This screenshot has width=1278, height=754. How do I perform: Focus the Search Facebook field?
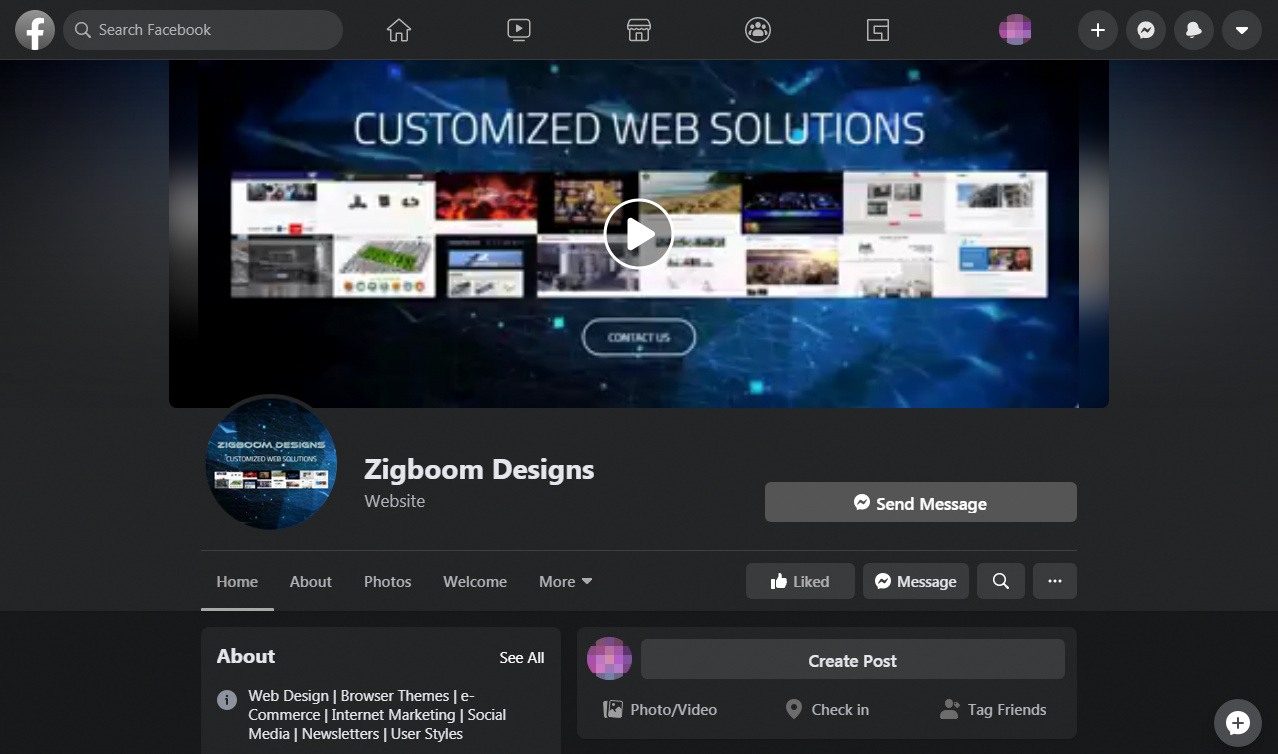[x=203, y=30]
